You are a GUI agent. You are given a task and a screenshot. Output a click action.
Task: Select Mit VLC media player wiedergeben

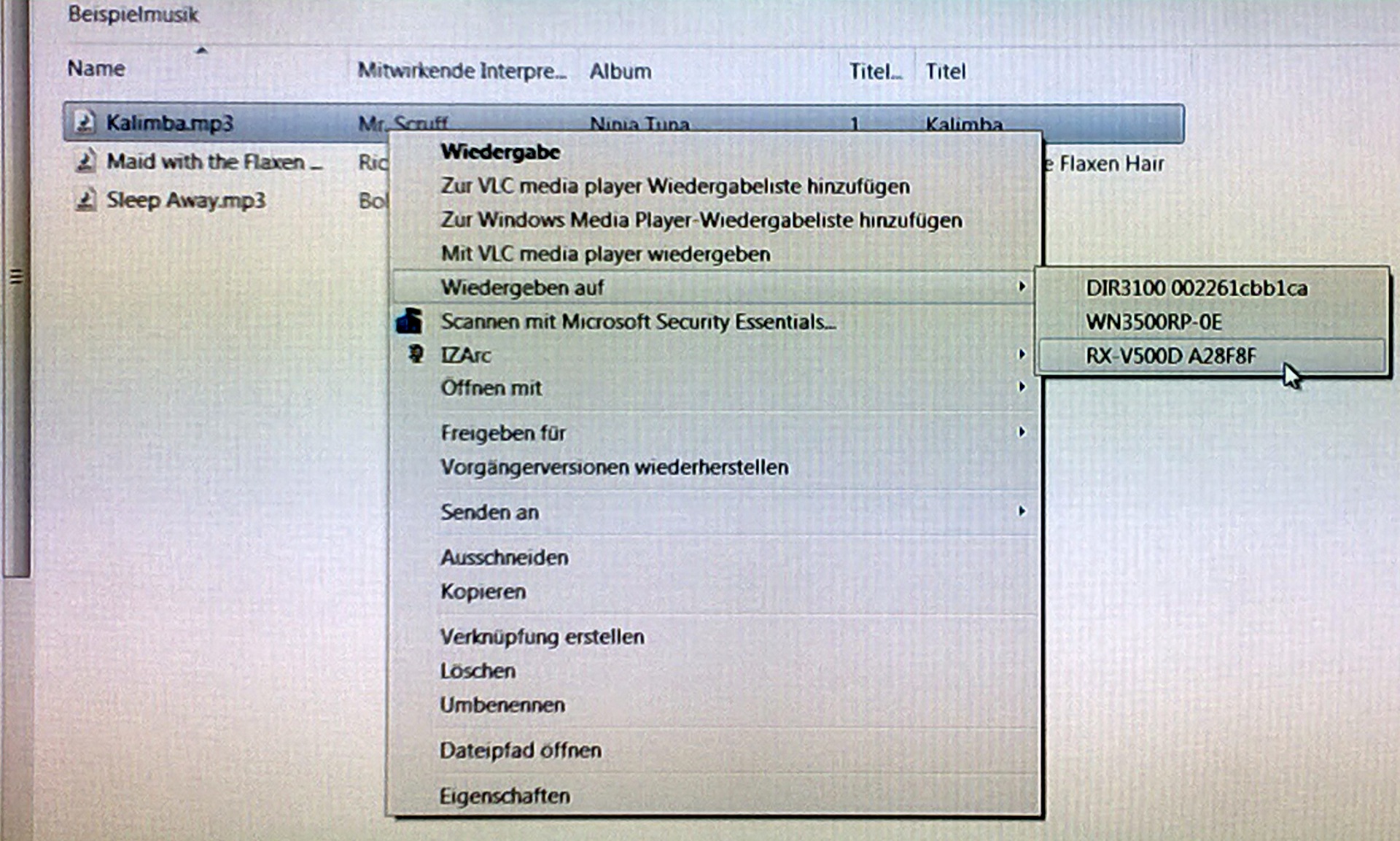[605, 254]
